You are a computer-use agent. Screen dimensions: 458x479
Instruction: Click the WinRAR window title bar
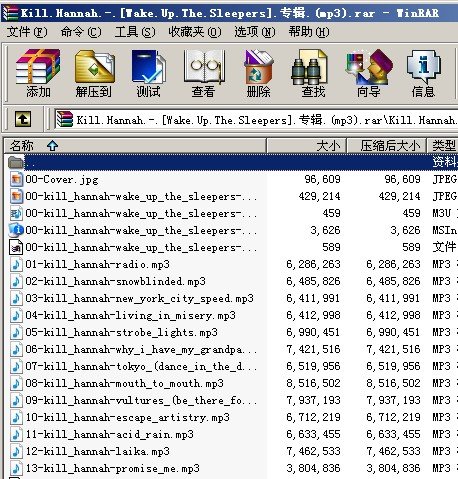coord(230,13)
